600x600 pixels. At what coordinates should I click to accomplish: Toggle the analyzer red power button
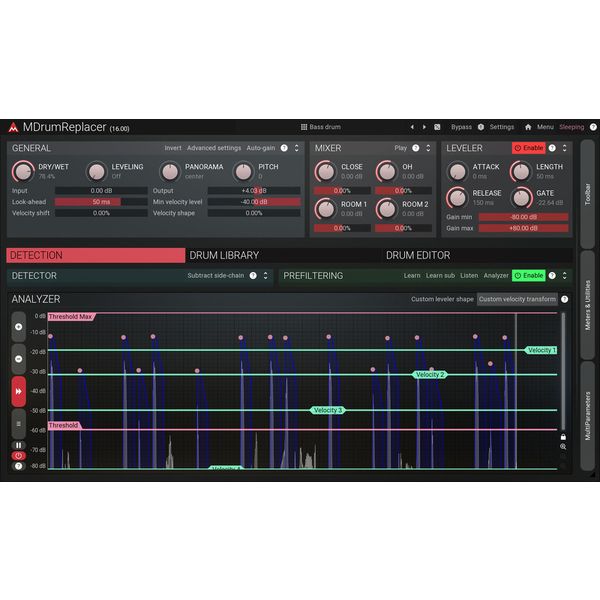(18, 456)
